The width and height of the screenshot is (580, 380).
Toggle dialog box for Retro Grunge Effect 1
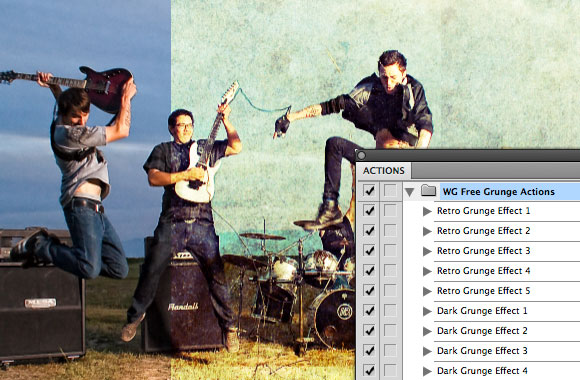(390, 211)
